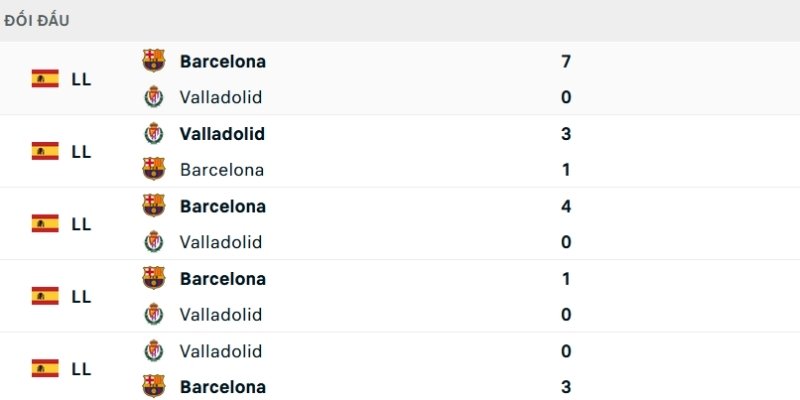This screenshot has height=400, width=800.
Task: Click the Spain flag in the first match row
Action: point(45,79)
